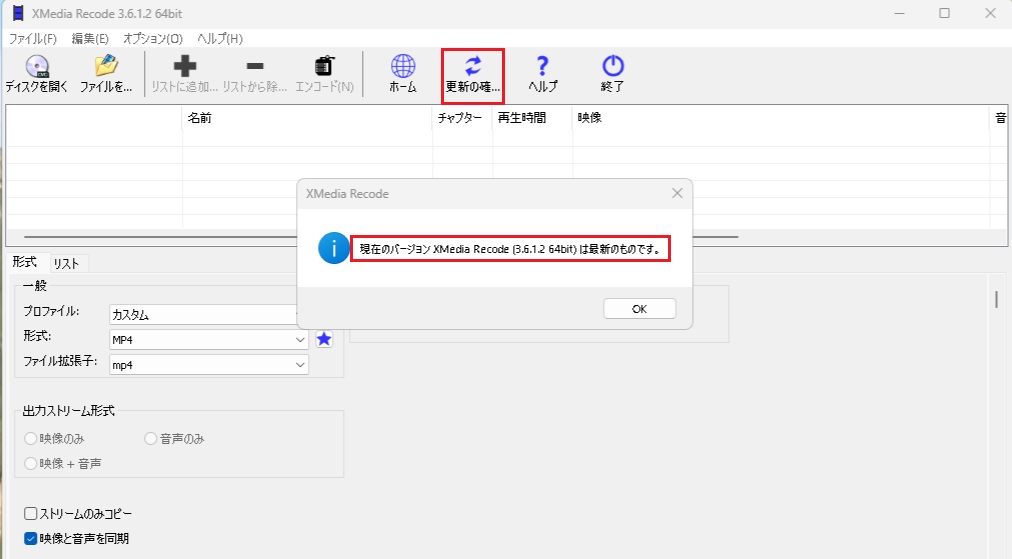Click the Add to list (リストに追加) plus icon
The image size is (1012, 559).
(185, 66)
